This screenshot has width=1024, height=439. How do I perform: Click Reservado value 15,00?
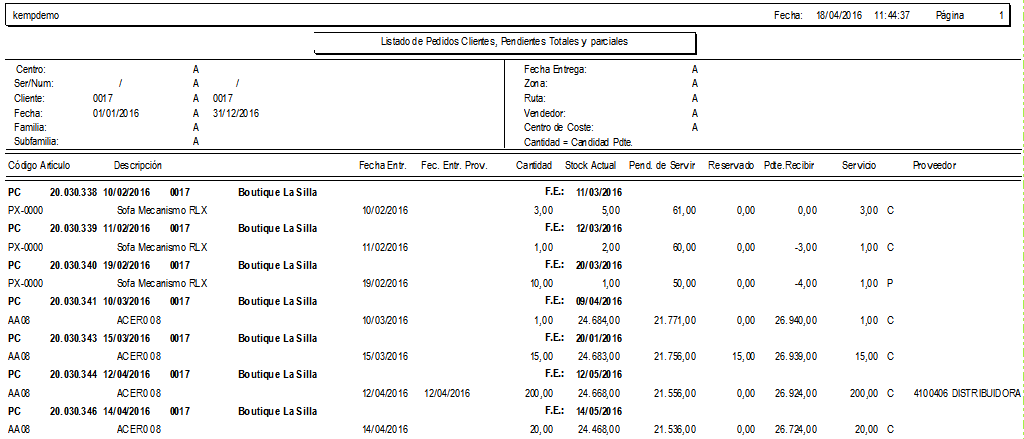tap(744, 357)
